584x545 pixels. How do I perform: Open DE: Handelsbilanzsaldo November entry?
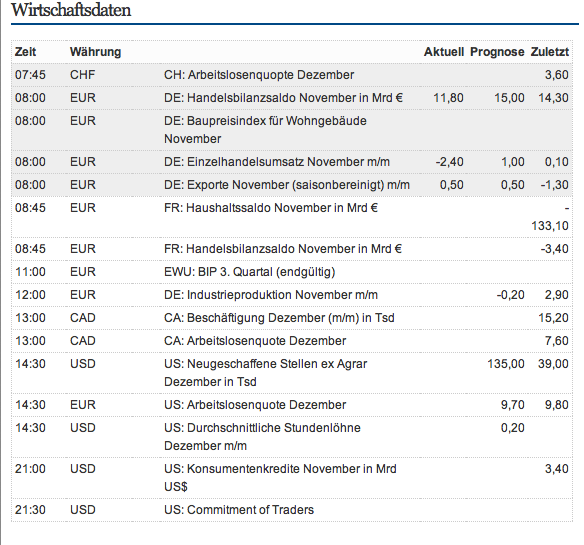pyautogui.click(x=292, y=98)
